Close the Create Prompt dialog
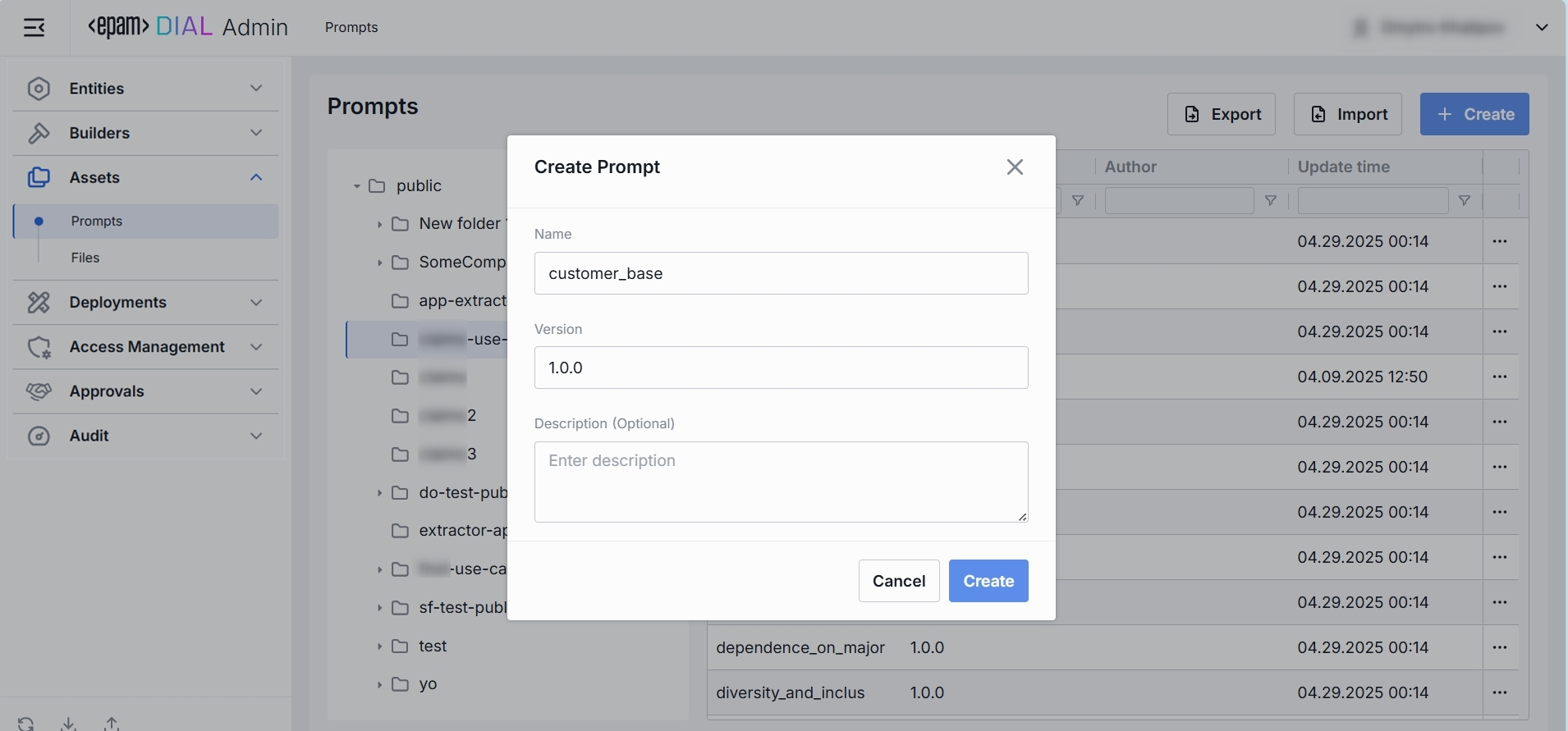Screen dimensions: 1568x731 (1015, 167)
